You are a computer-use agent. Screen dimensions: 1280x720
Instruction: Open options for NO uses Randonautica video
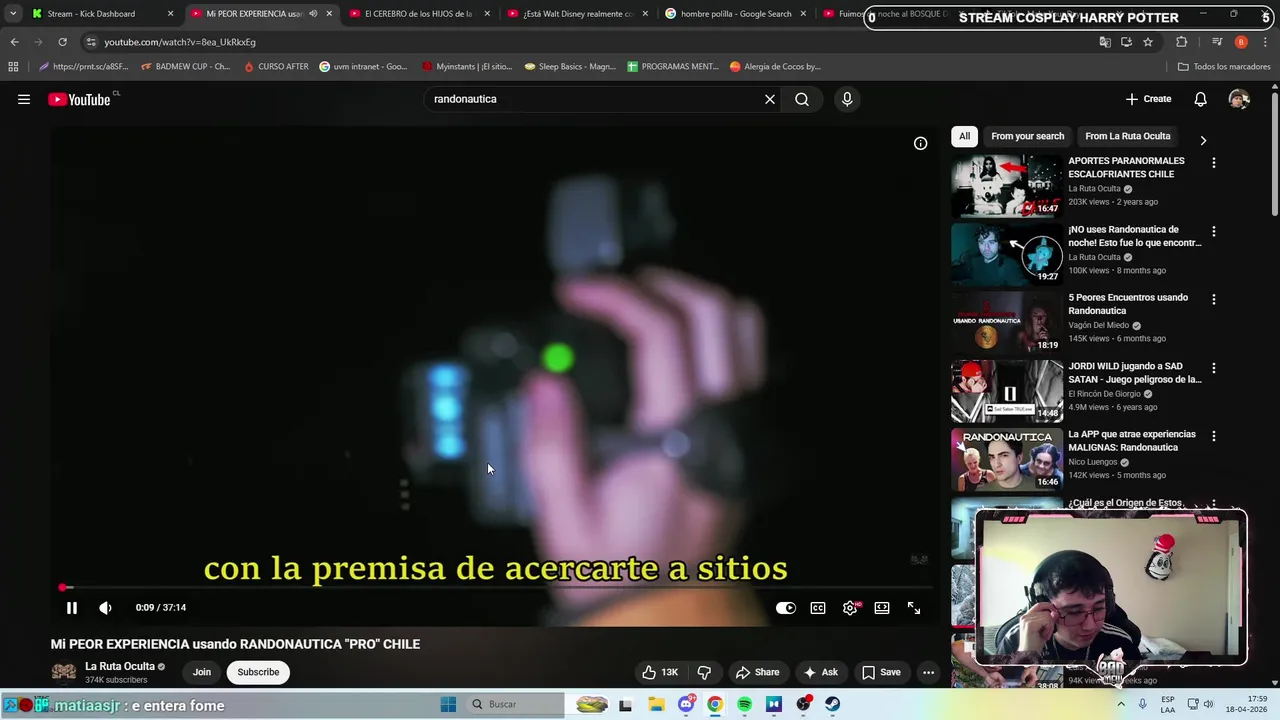point(1214,231)
